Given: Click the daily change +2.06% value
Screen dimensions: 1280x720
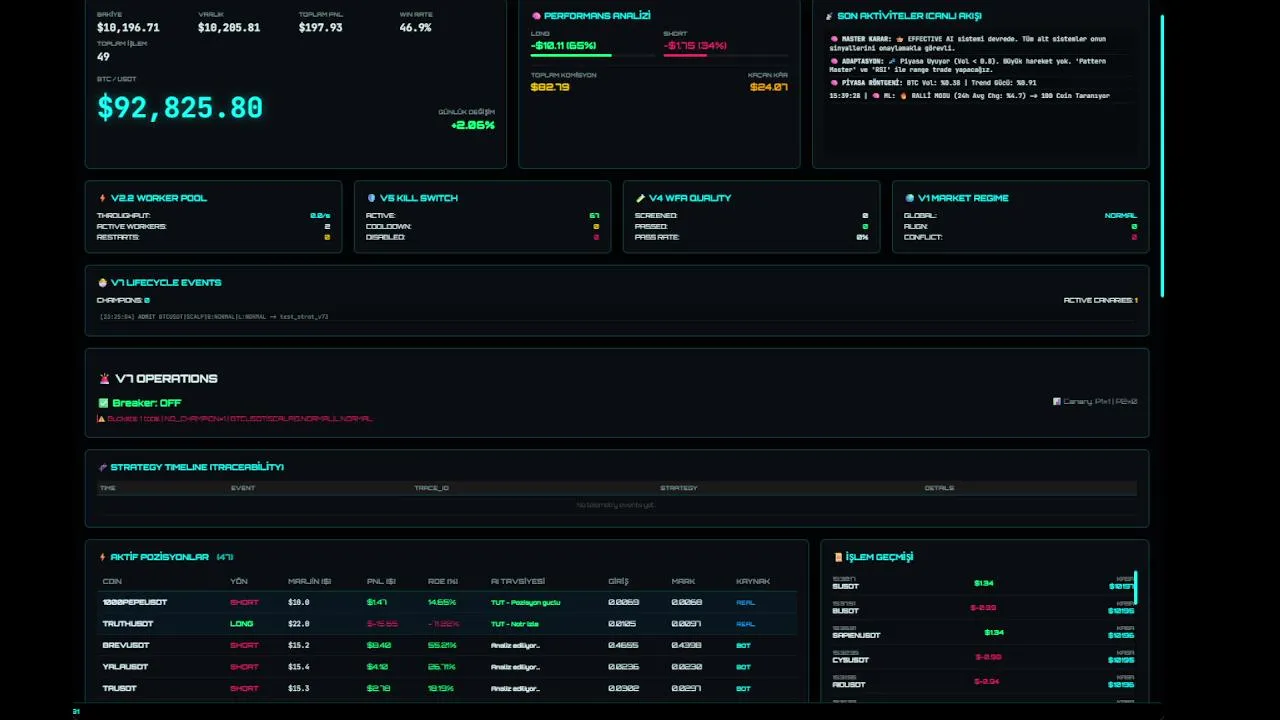Looking at the screenshot, I should pos(473,125).
